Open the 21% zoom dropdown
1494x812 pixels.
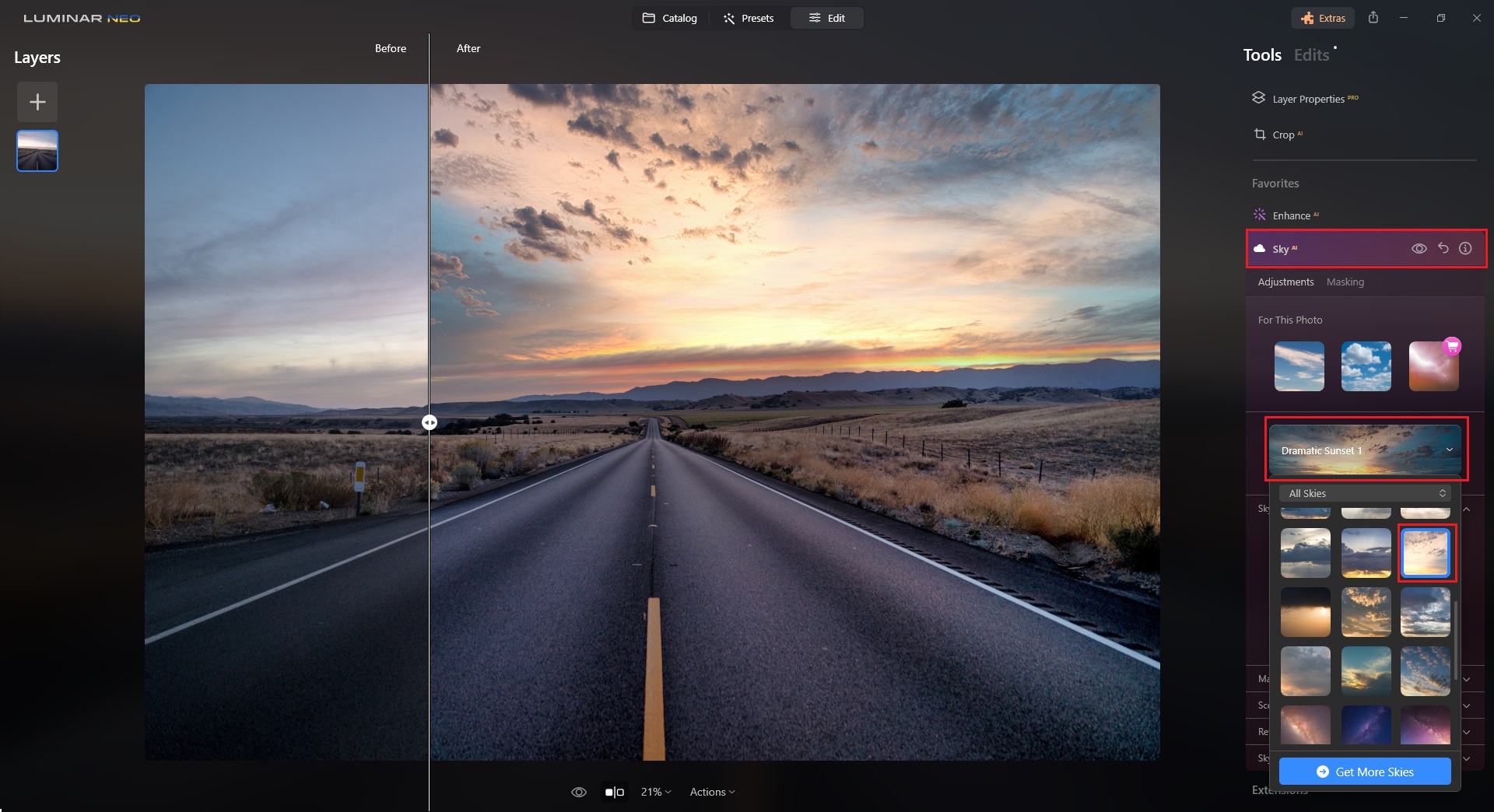[655, 792]
